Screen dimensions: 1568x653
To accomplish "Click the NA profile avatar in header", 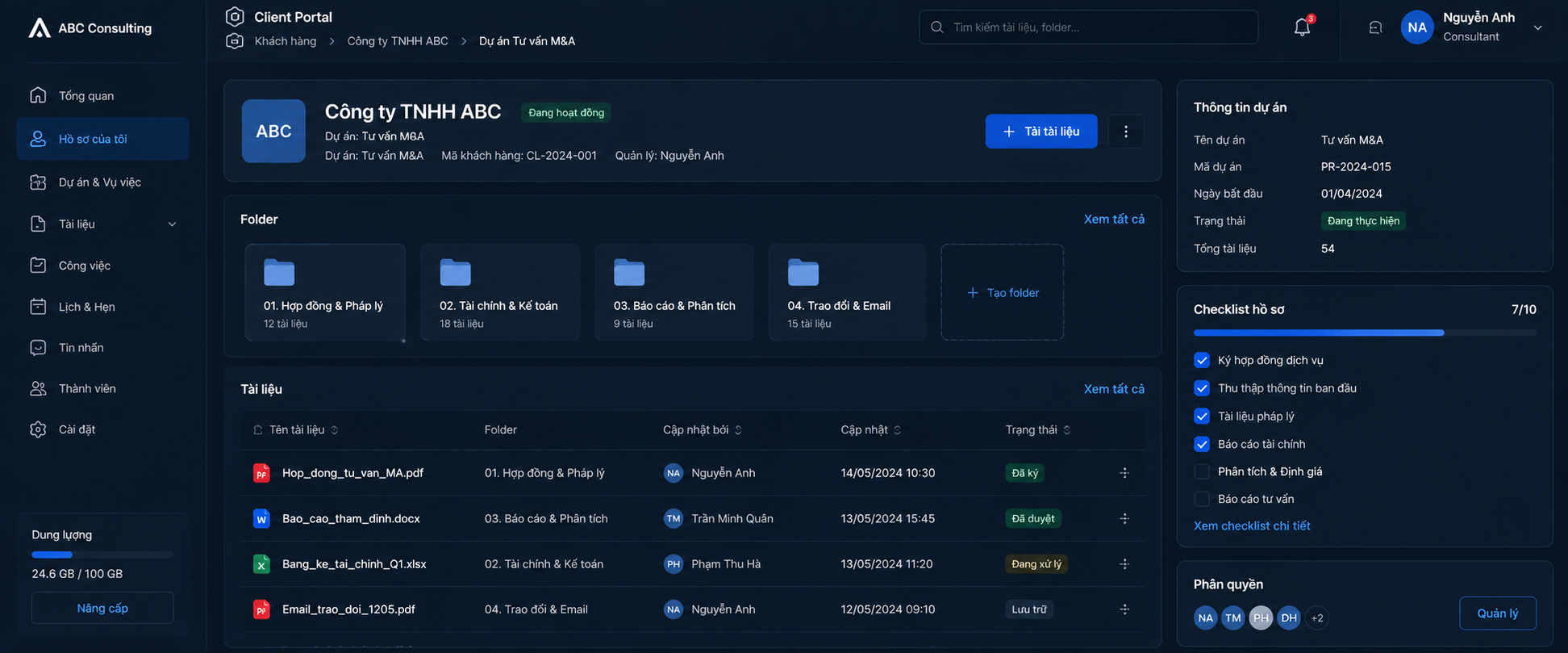I will pos(1417,27).
